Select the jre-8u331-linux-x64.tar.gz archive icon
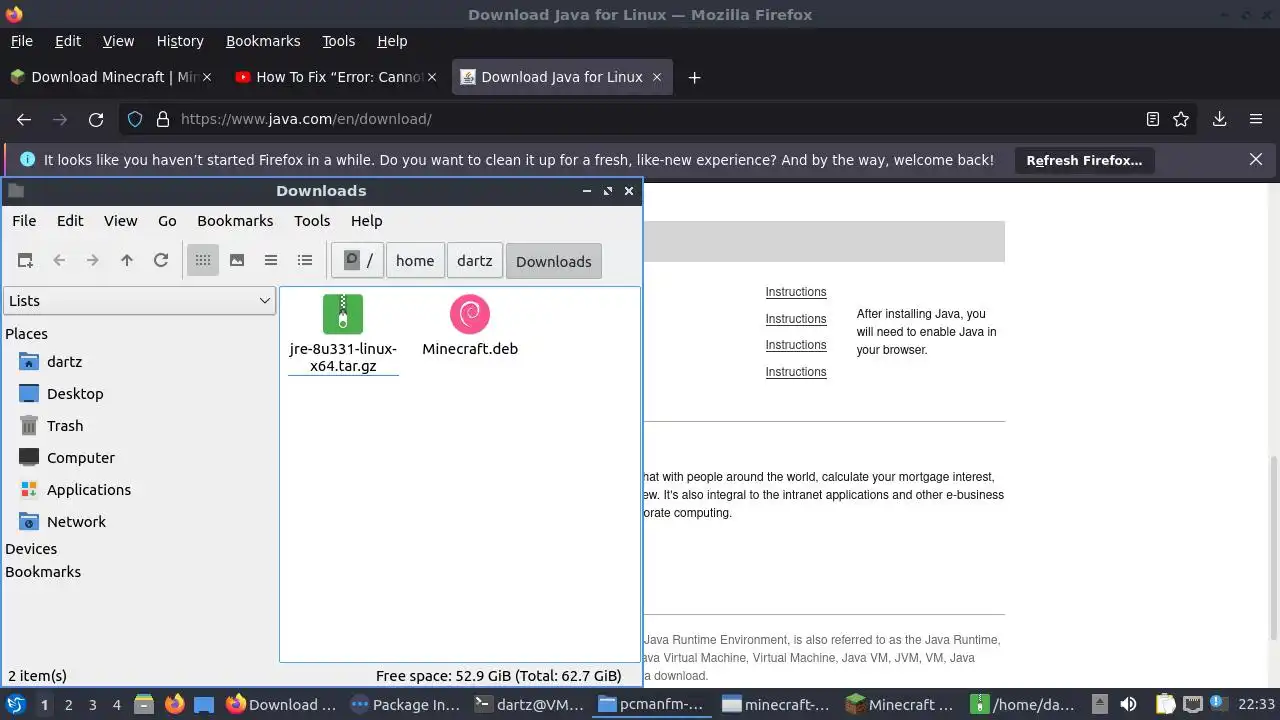Screen dimensions: 1280x720 pos(343,314)
